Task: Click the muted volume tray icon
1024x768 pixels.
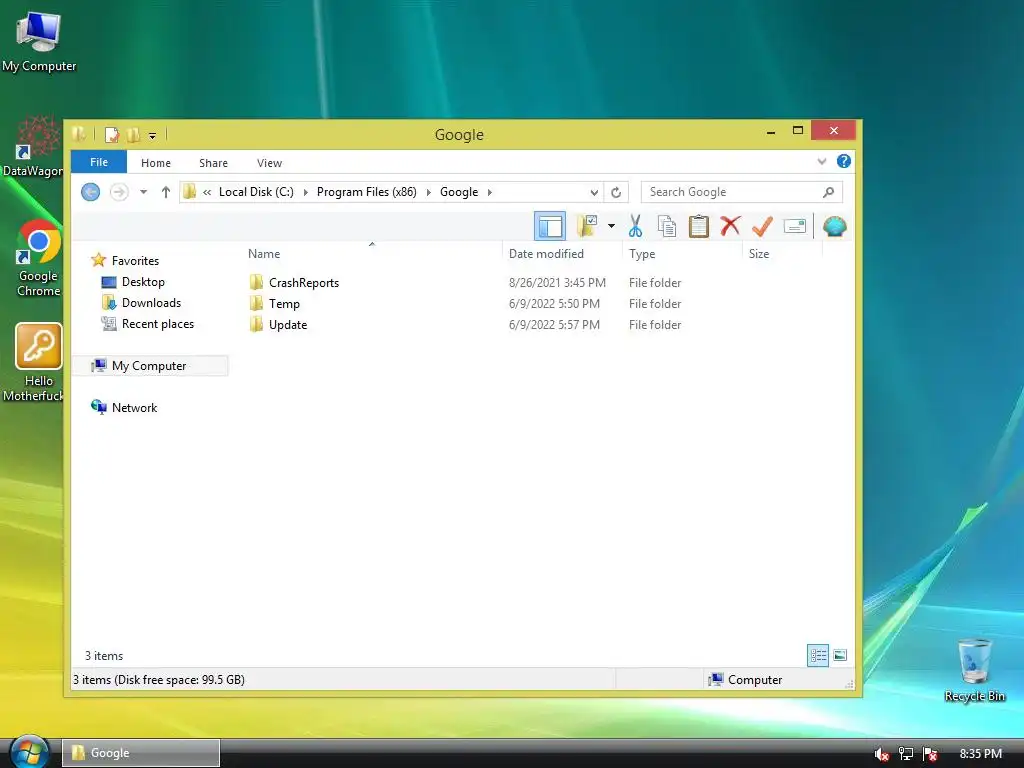Action: pos(881,754)
